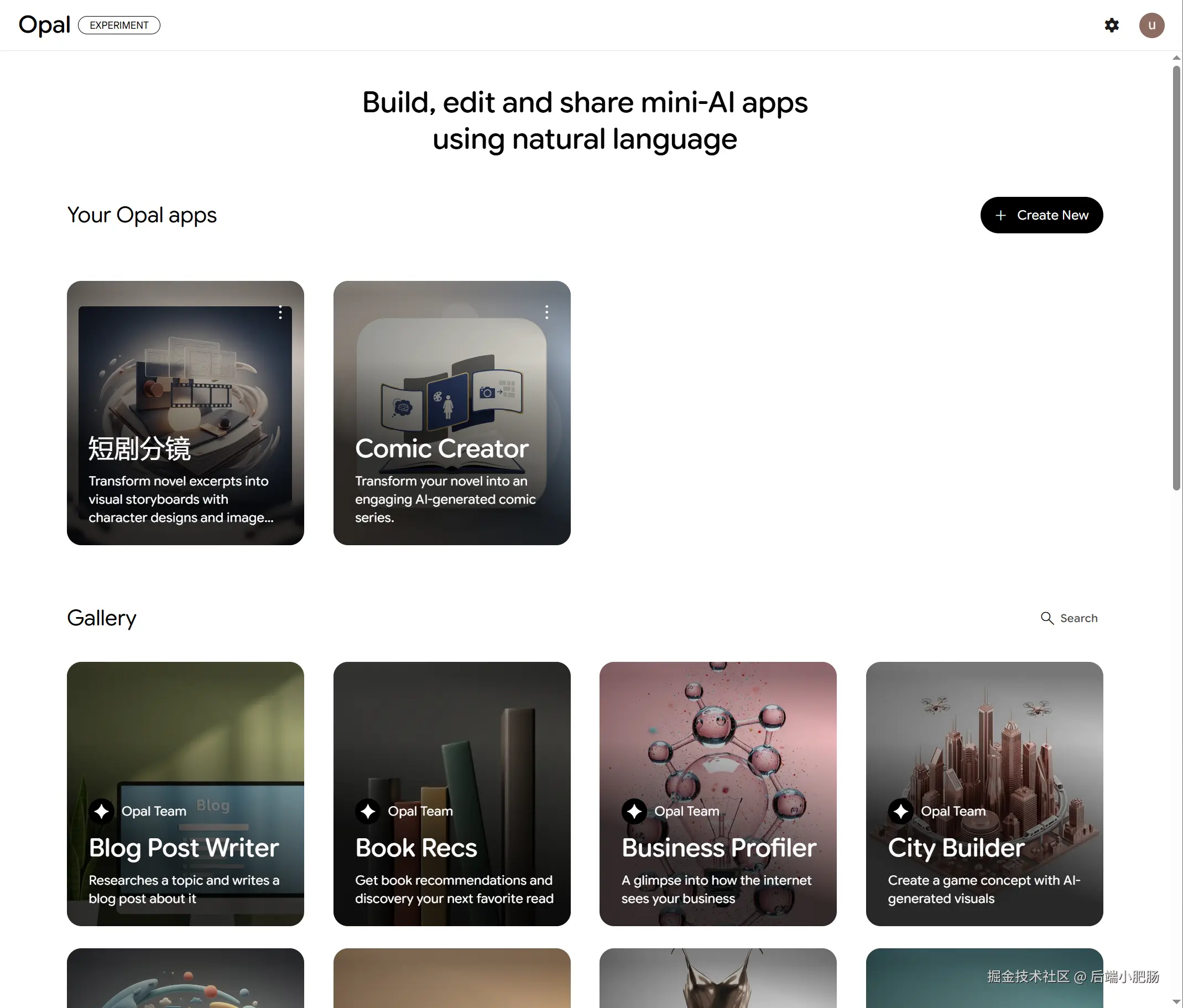Image resolution: width=1183 pixels, height=1008 pixels.
Task: Click Opal Team sparkle icon on Business Profiler
Action: pyautogui.click(x=634, y=811)
